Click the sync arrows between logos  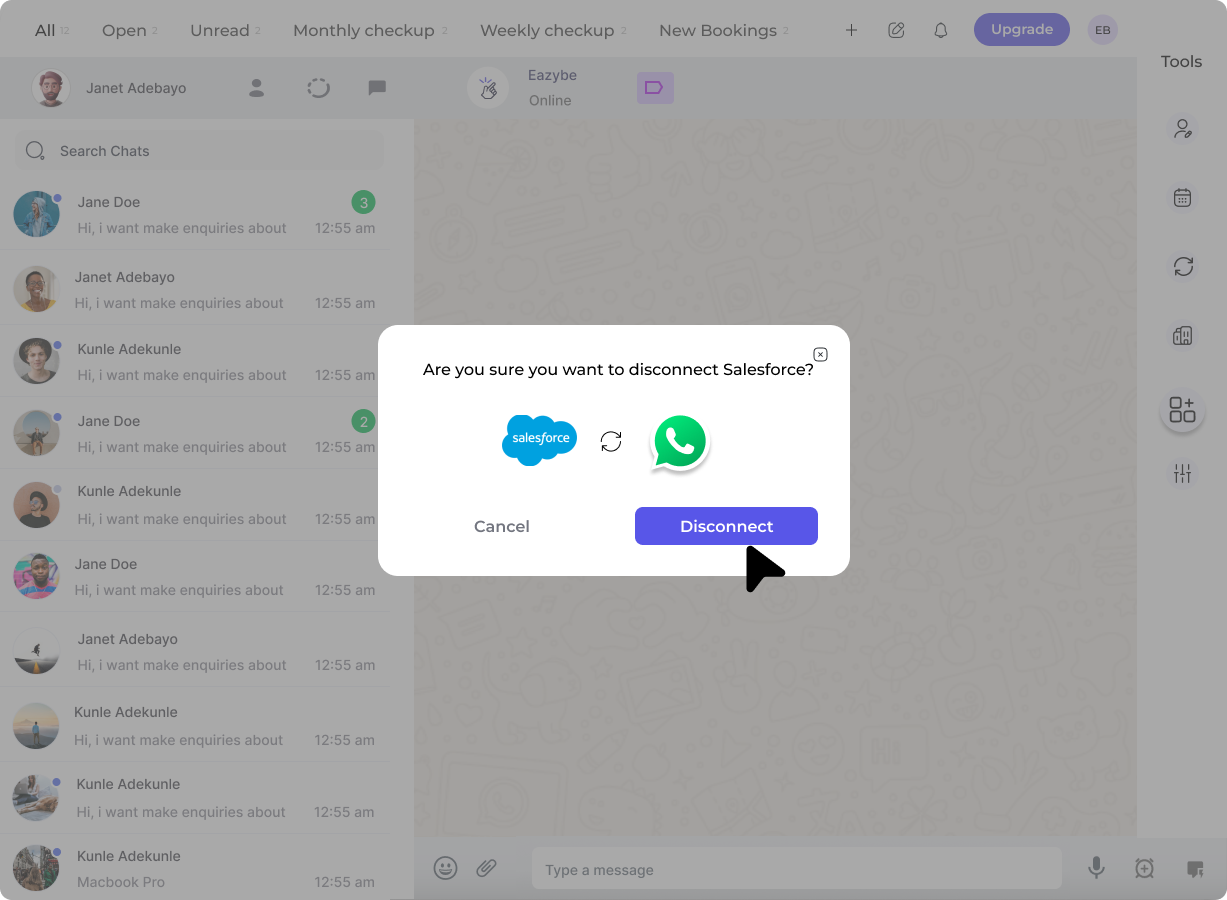point(611,441)
